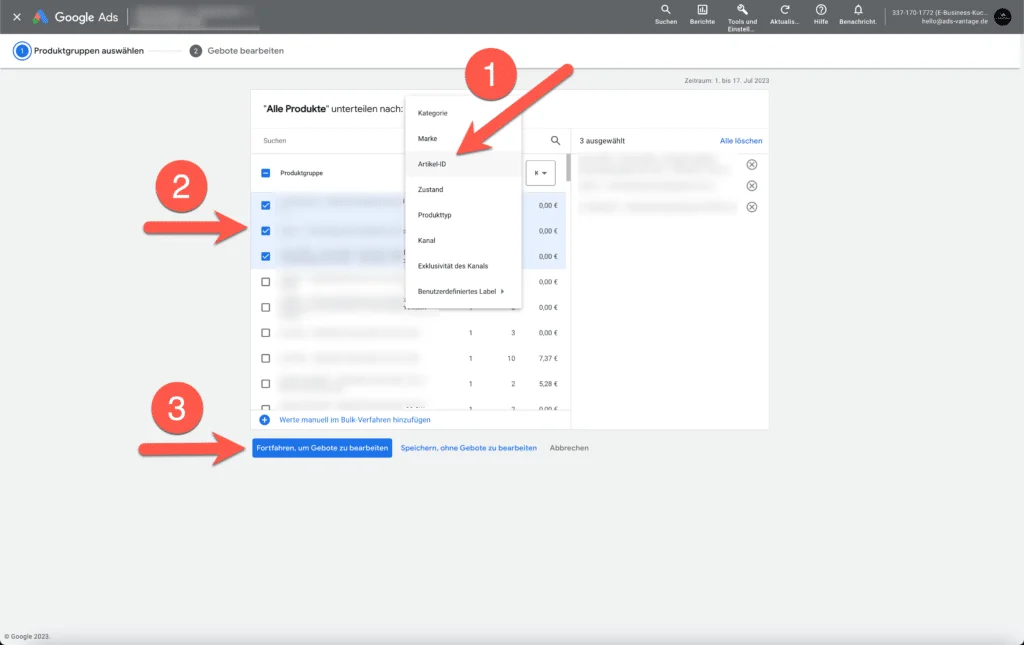1024x645 pixels.
Task: Select Produkttyp in the dropdown menu
Action: 463,215
